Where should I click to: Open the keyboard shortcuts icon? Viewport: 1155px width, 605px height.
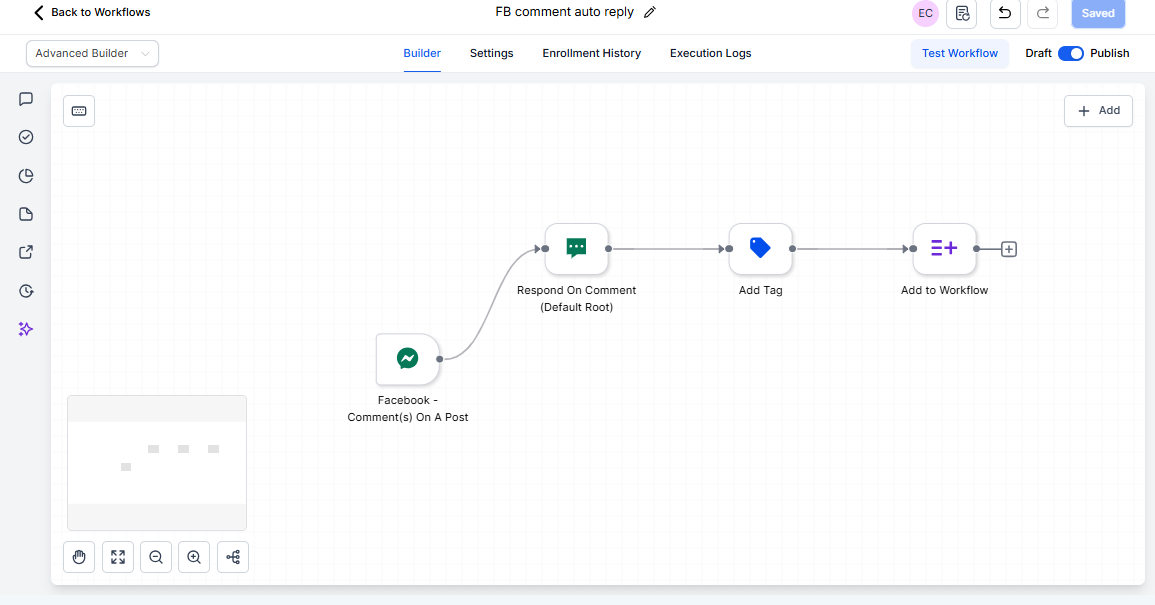pyautogui.click(x=79, y=111)
